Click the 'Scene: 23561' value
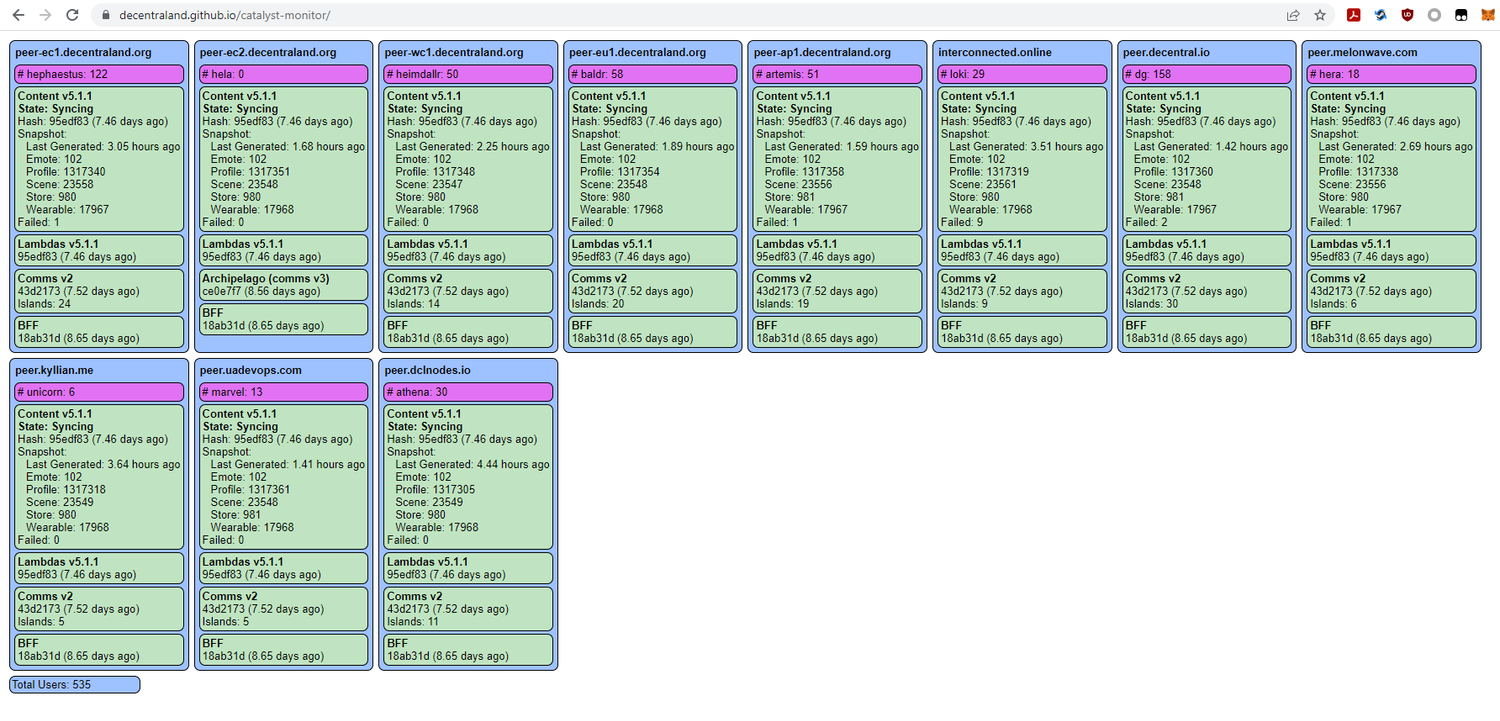Screen dimensions: 1500x721 click(x=983, y=184)
